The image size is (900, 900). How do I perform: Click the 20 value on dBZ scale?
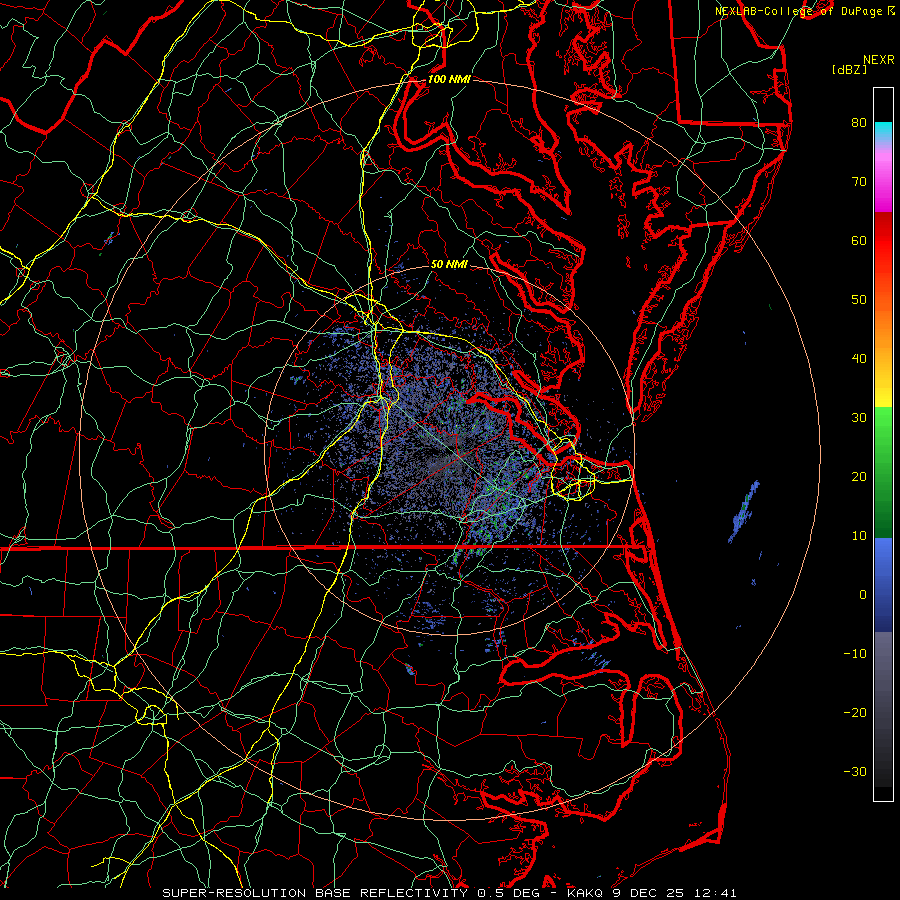(859, 477)
